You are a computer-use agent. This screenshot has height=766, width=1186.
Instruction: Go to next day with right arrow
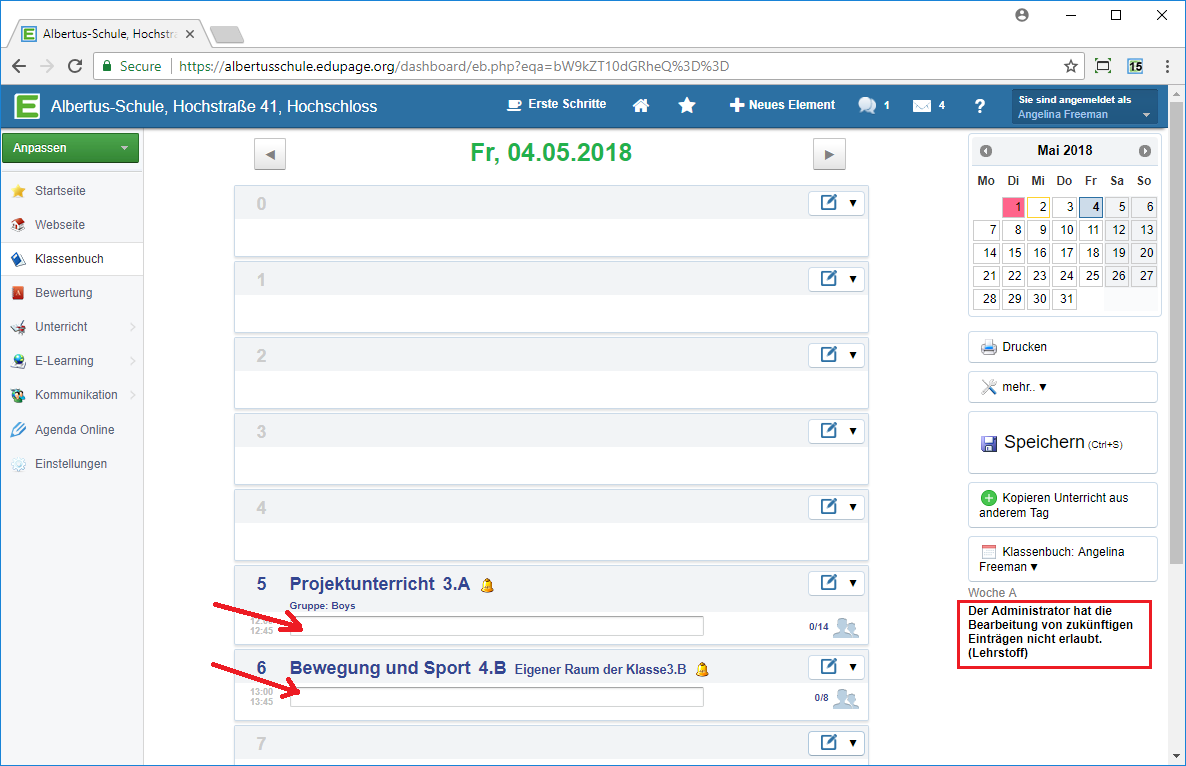pos(829,154)
